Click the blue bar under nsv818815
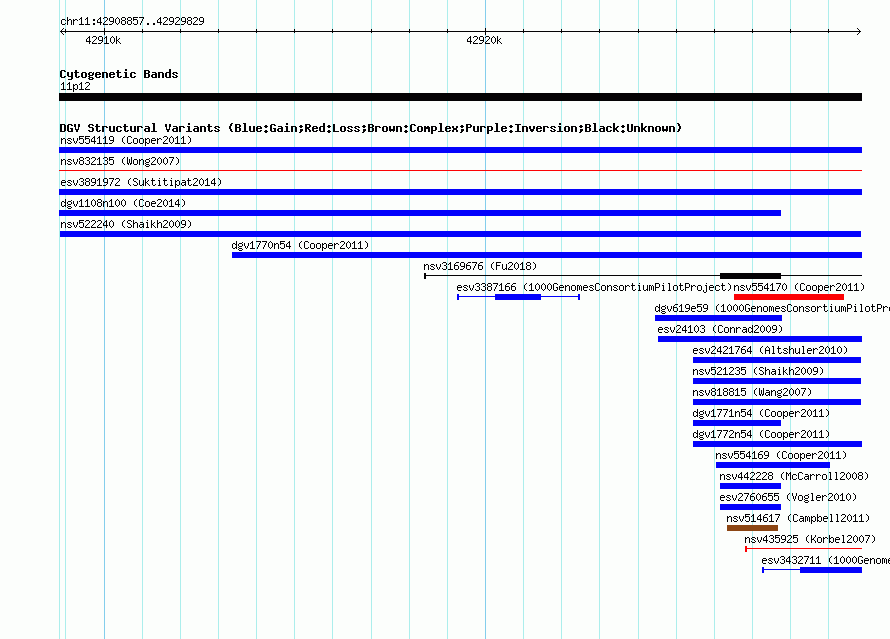Viewport: 890px width, 639px height. coord(777,402)
